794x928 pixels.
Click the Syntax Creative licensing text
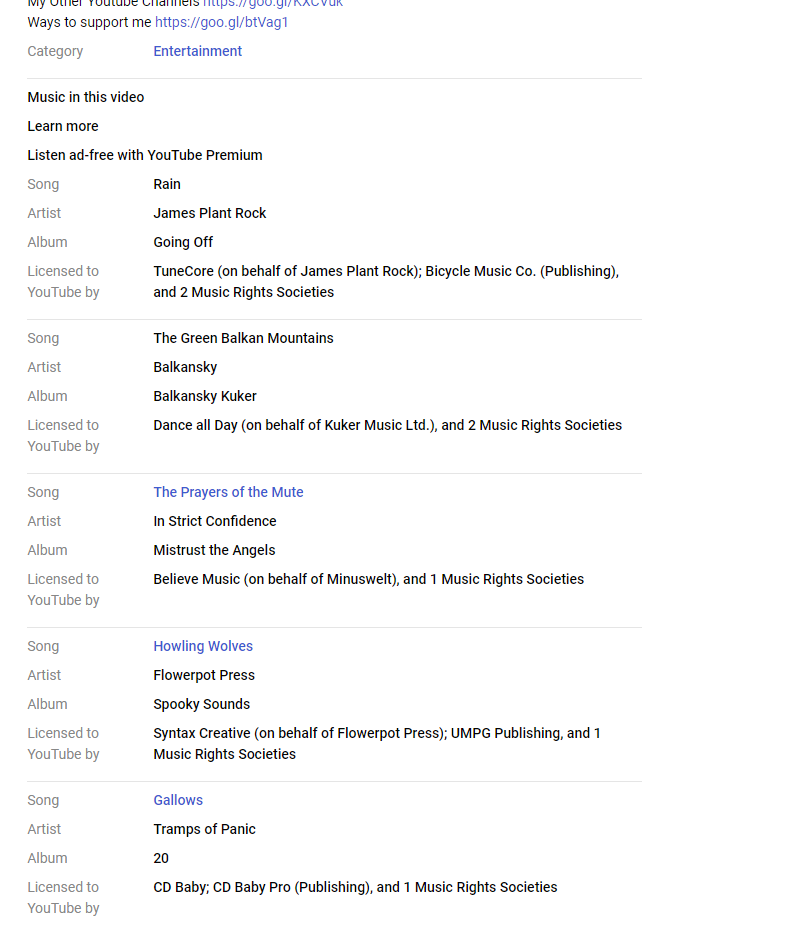tap(377, 744)
